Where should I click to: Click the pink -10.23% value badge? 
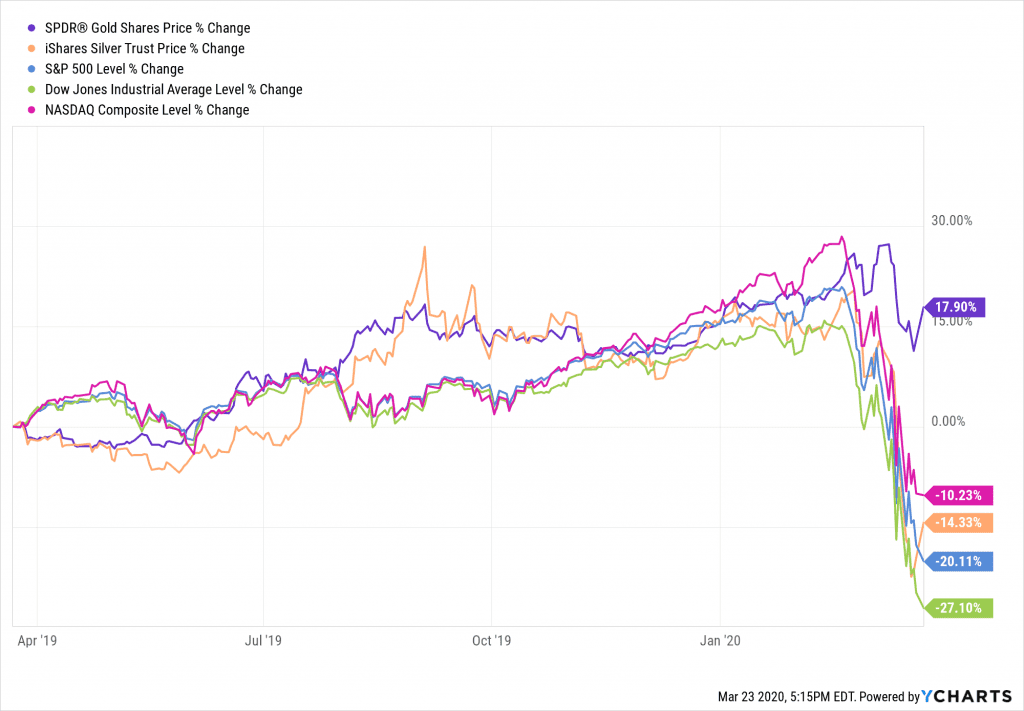pos(961,494)
